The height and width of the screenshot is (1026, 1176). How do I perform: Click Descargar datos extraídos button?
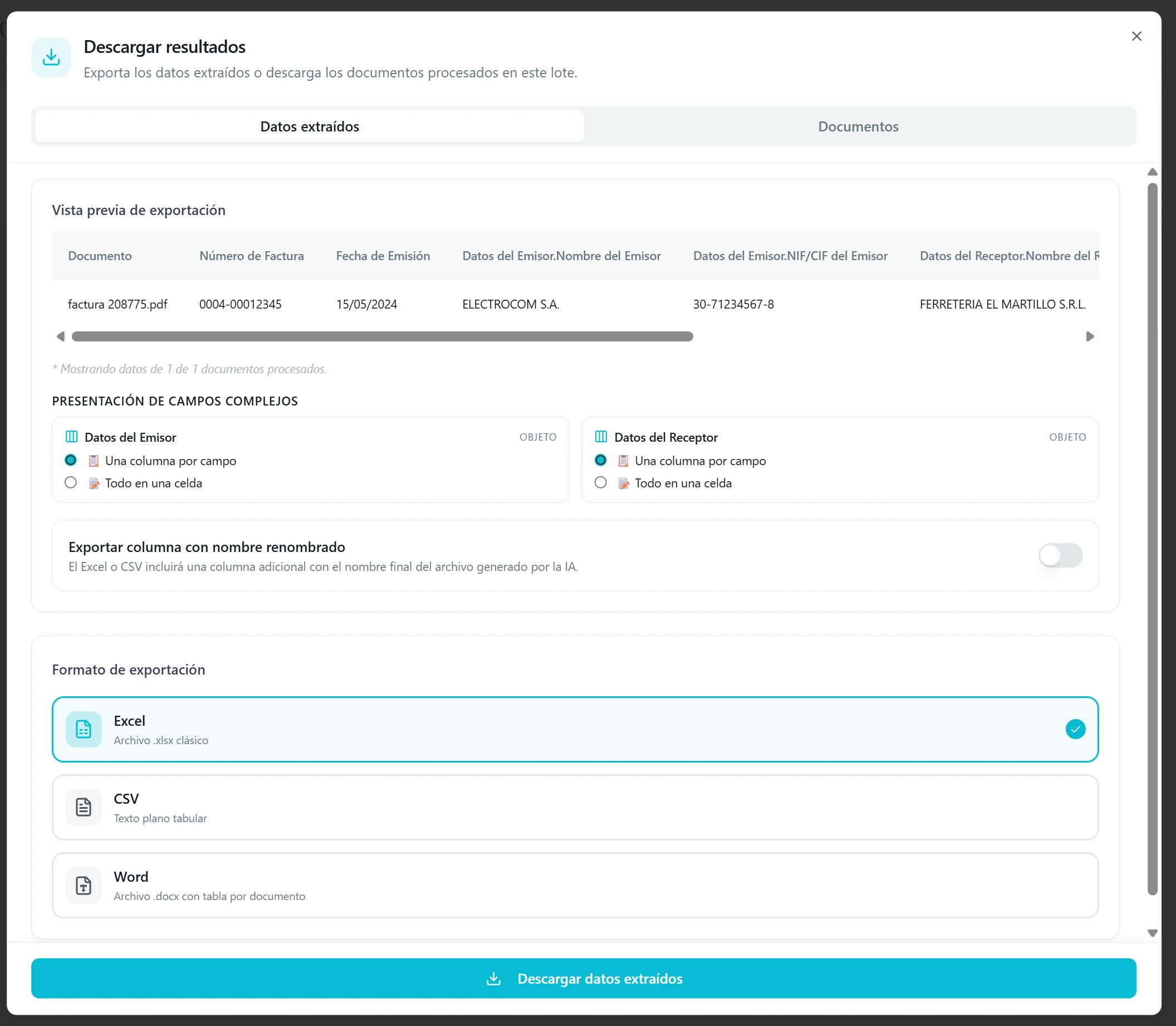pyautogui.click(x=584, y=979)
